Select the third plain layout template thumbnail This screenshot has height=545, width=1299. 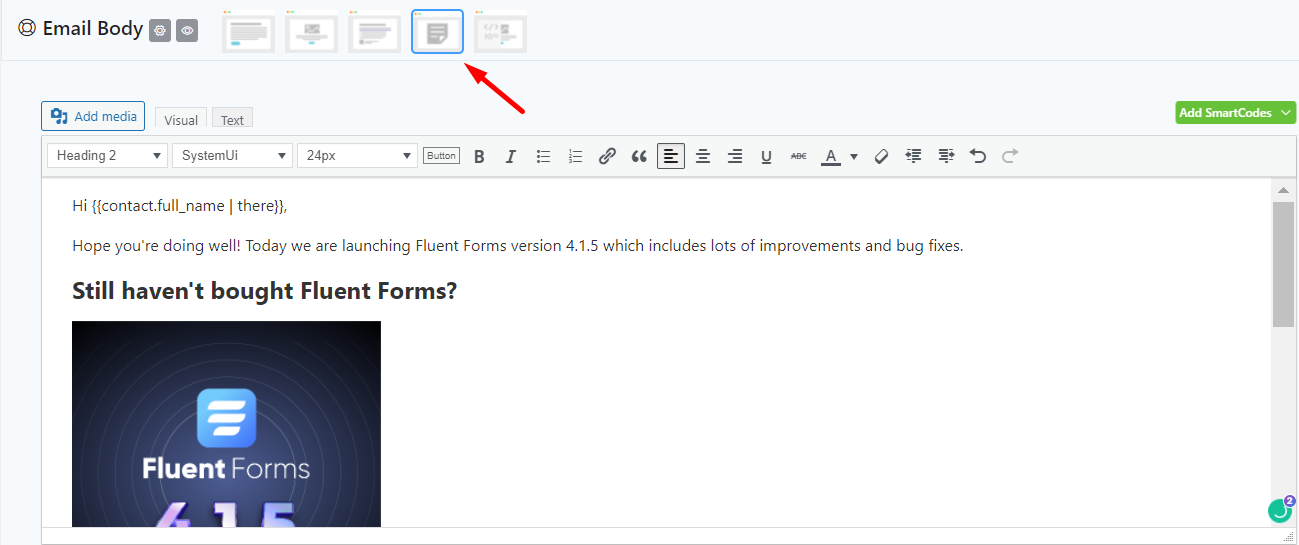click(374, 31)
